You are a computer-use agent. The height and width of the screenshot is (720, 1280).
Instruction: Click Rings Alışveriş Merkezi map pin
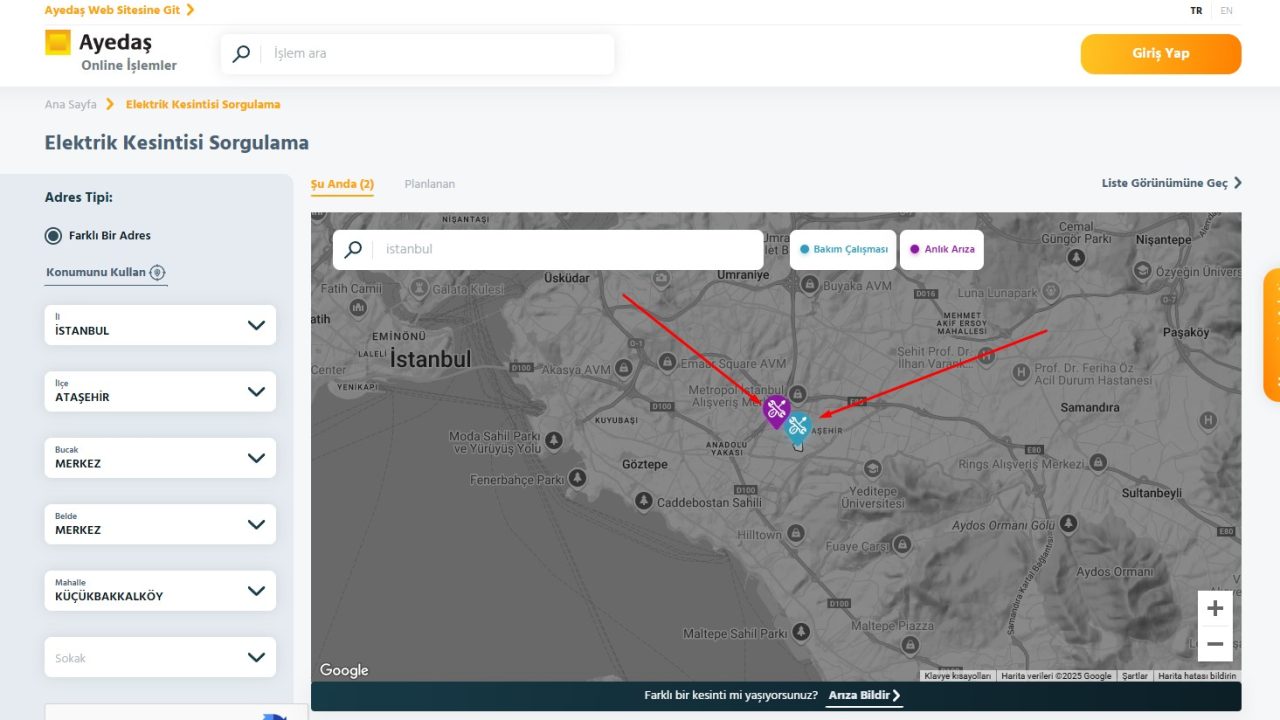click(x=1098, y=463)
